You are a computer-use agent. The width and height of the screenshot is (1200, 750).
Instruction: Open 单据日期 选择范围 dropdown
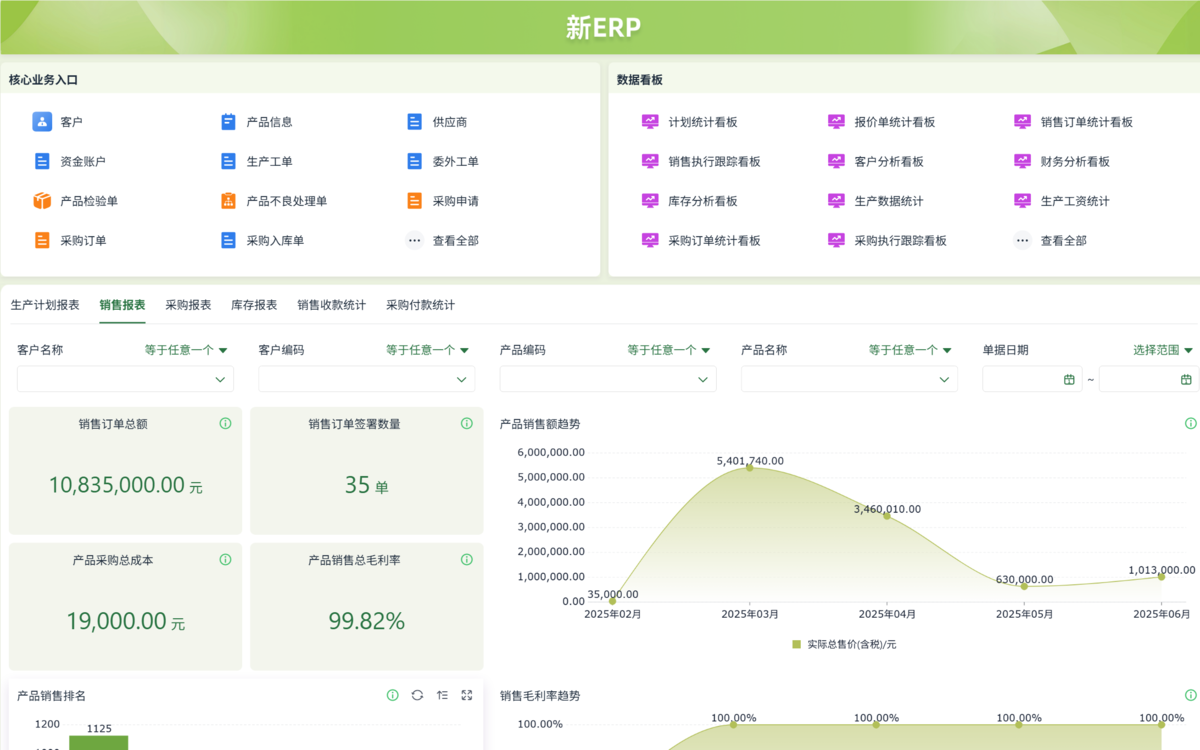coord(1163,350)
